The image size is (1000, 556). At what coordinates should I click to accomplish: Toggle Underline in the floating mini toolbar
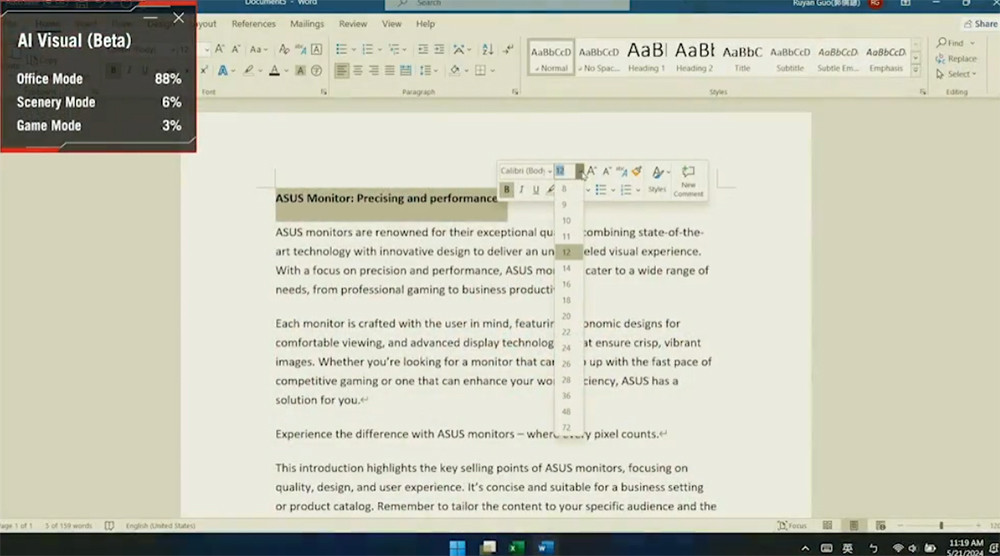536,190
